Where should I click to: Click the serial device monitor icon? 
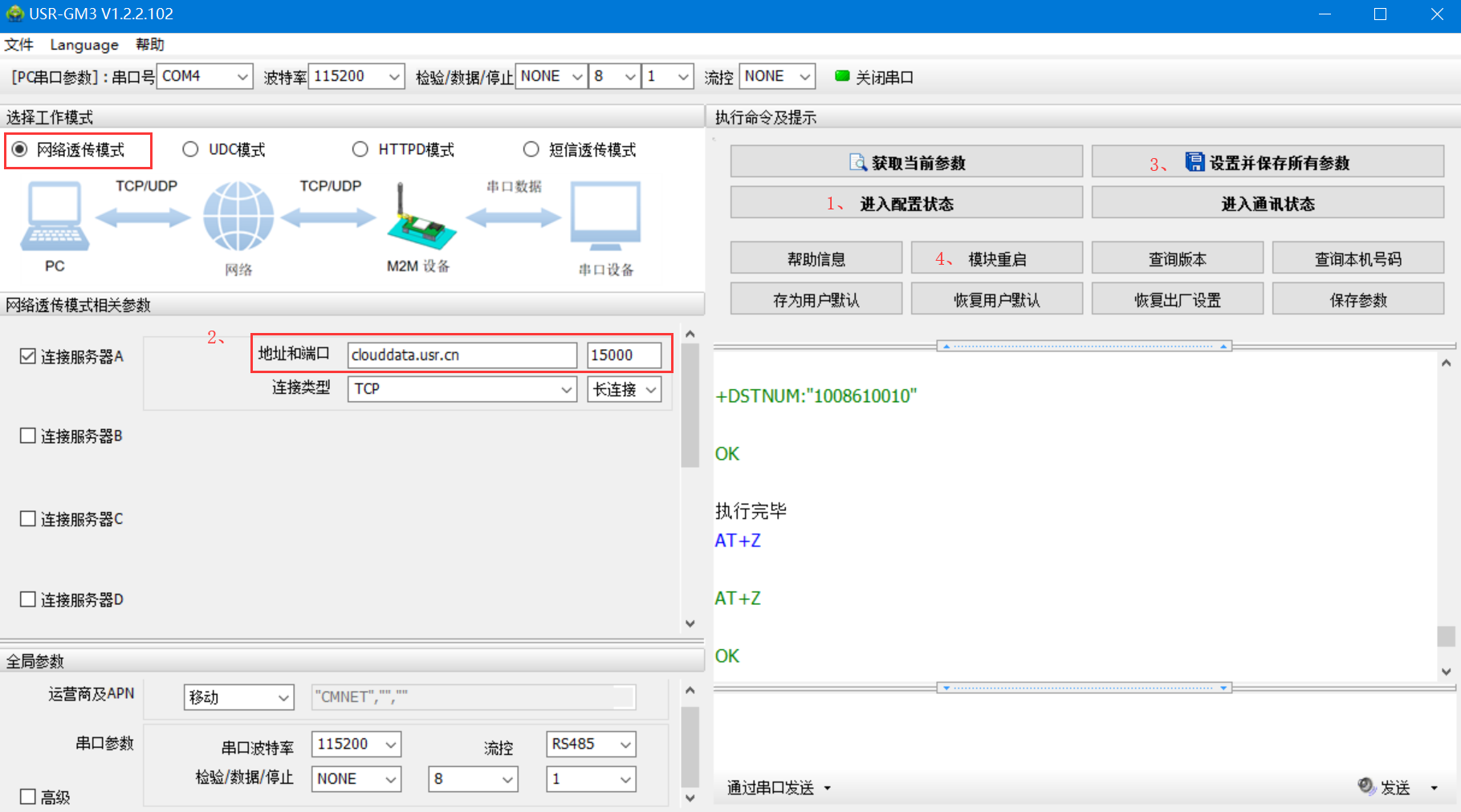point(605,216)
